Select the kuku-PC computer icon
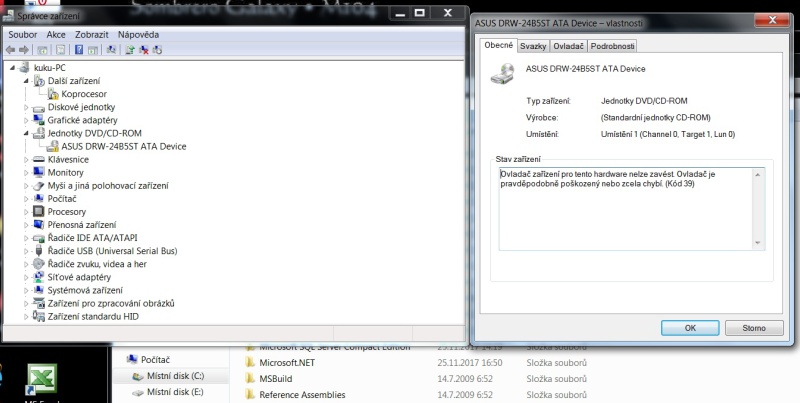This screenshot has width=800, height=403. (x=25, y=68)
